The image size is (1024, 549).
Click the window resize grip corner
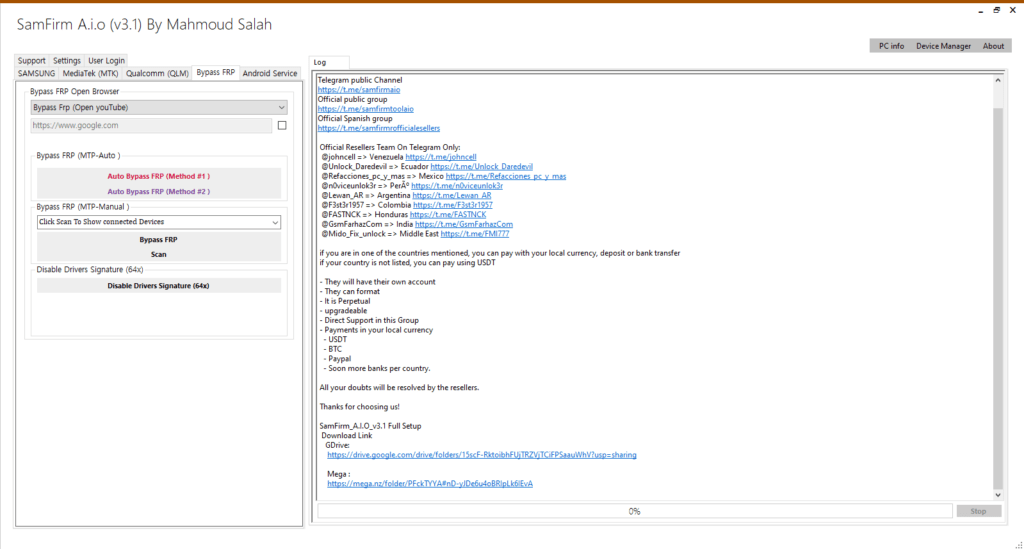coord(1019,544)
